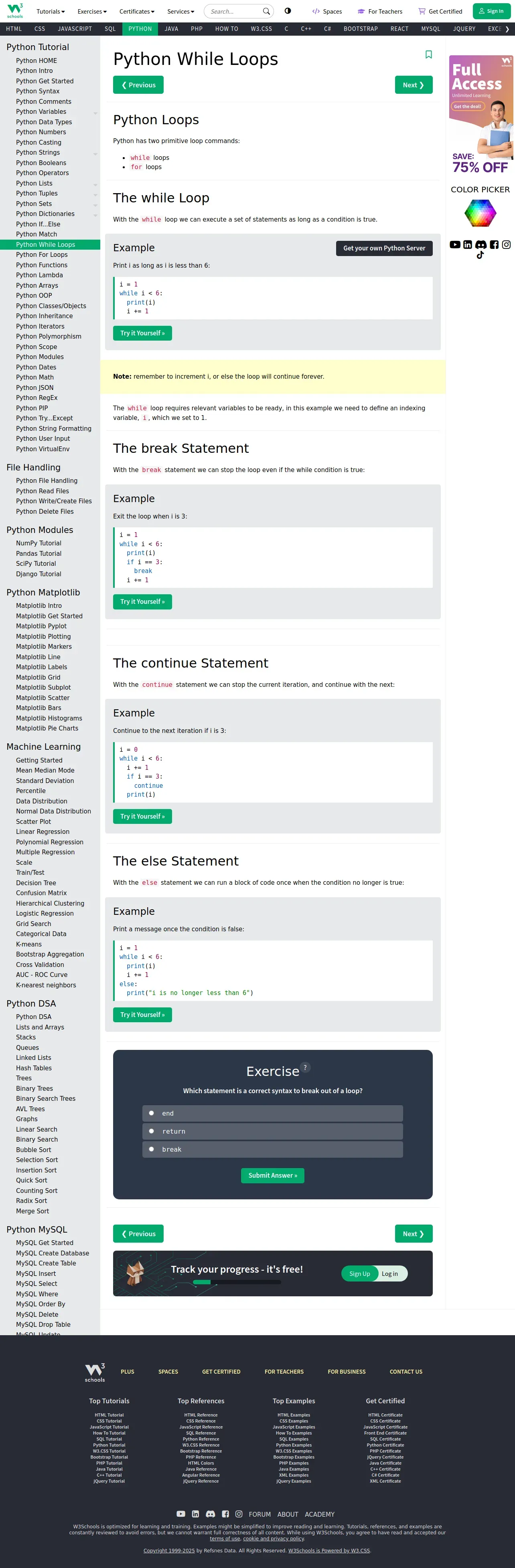Submit the exercise answer

tap(272, 1175)
